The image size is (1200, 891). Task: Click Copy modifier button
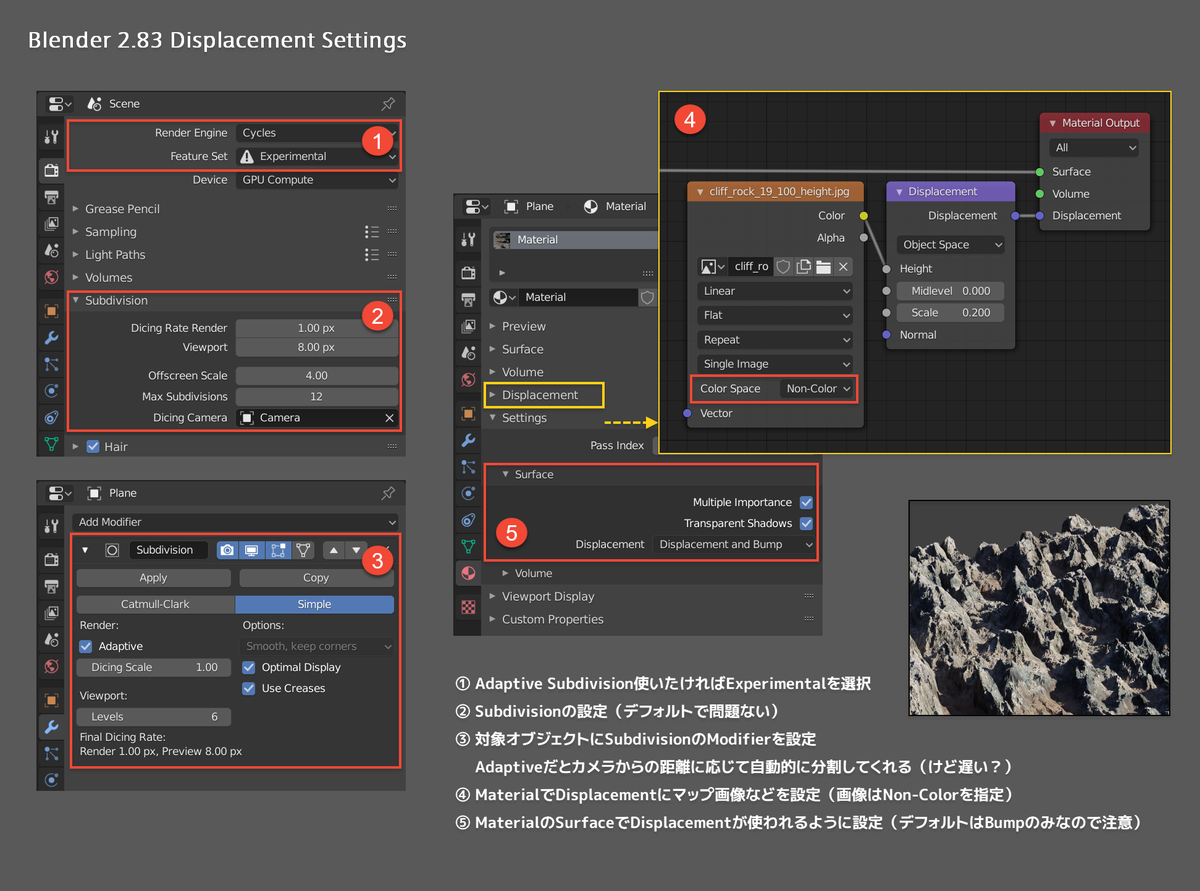tap(316, 578)
